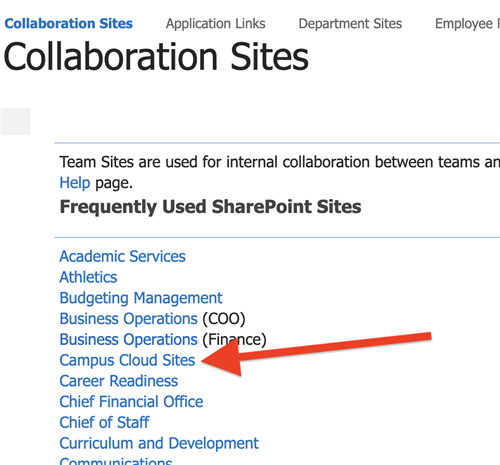This screenshot has height=465, width=500.
Task: Click the Team Sites description paragraph
Action: coord(280,172)
